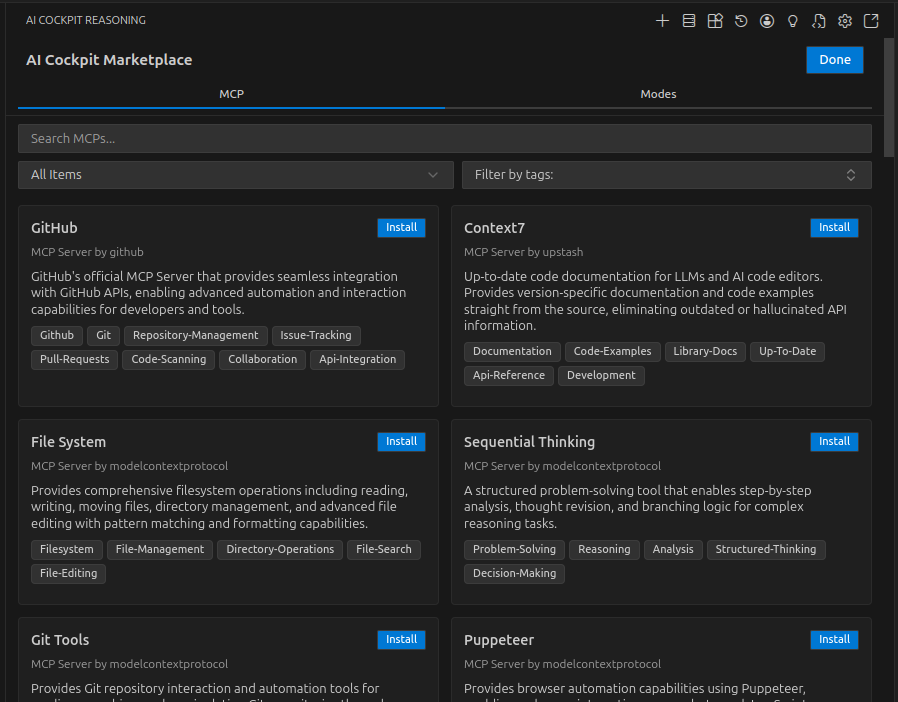Select the MCP tab
Image resolution: width=898 pixels, height=702 pixels.
232,94
